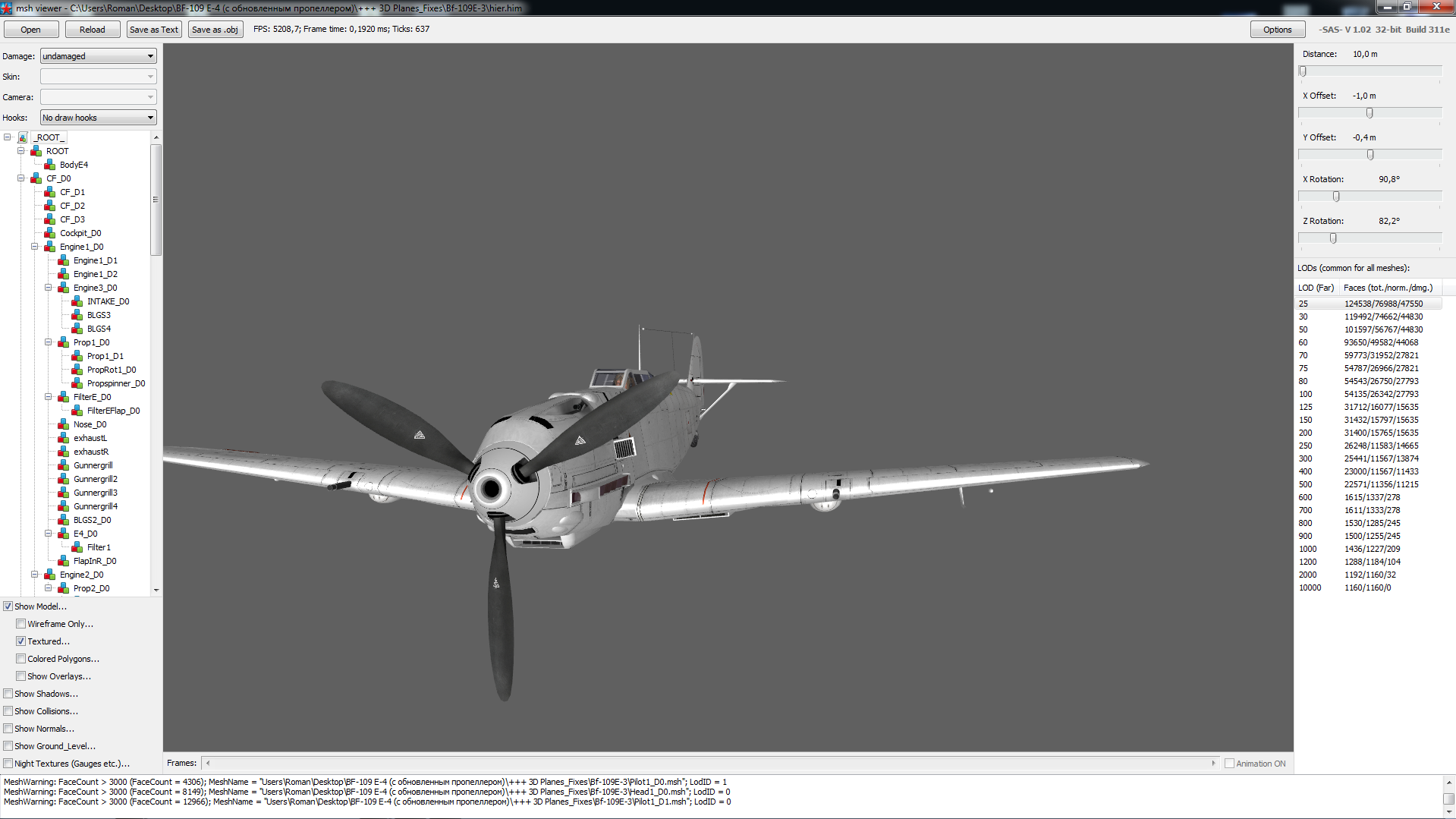Click the FlapInR_D0 mesh icon

(64, 561)
